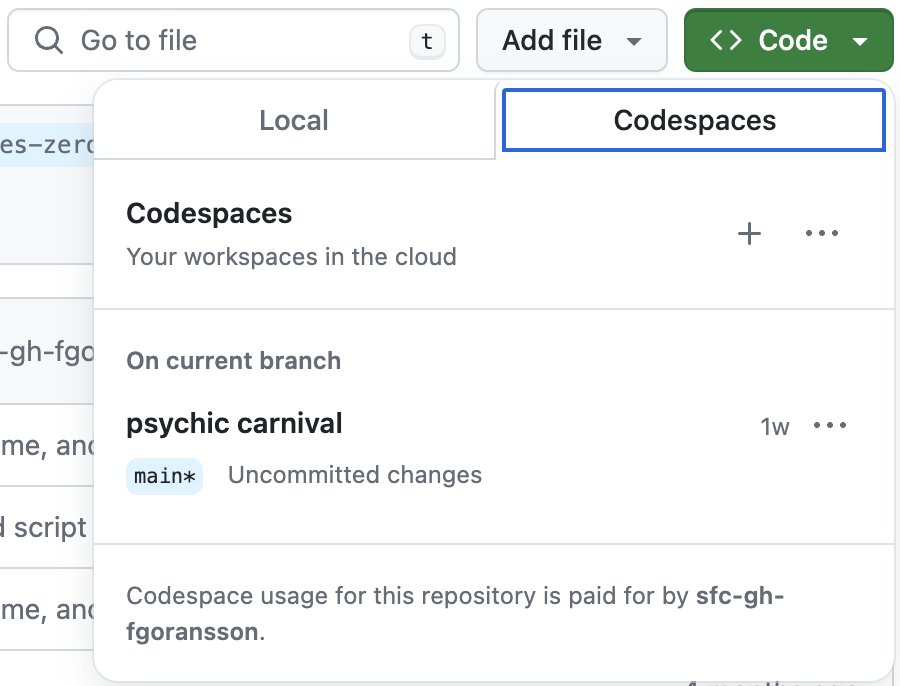Click the caret icon on the Code button

(x=861, y=41)
